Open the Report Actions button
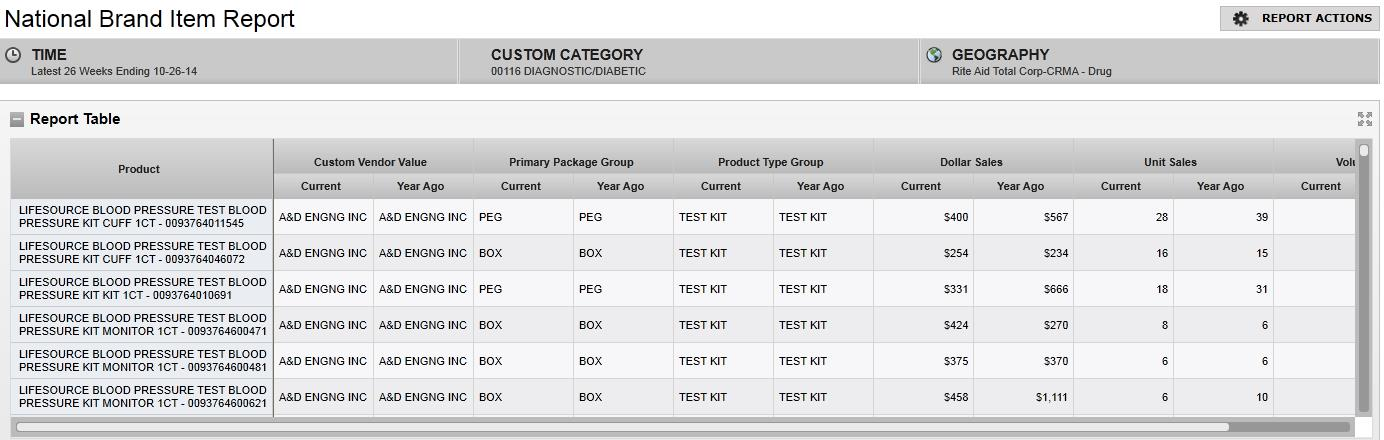1384x440 pixels. 1300,19
